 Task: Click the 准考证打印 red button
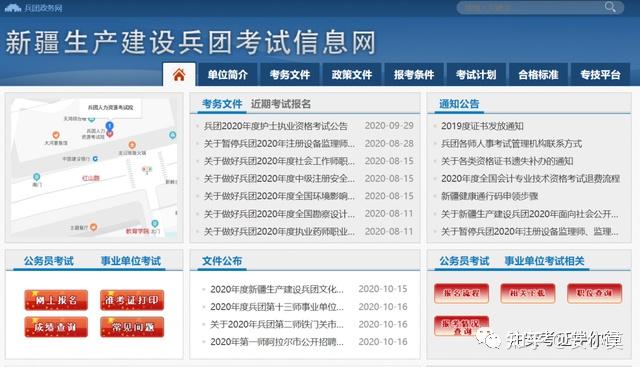point(132,300)
